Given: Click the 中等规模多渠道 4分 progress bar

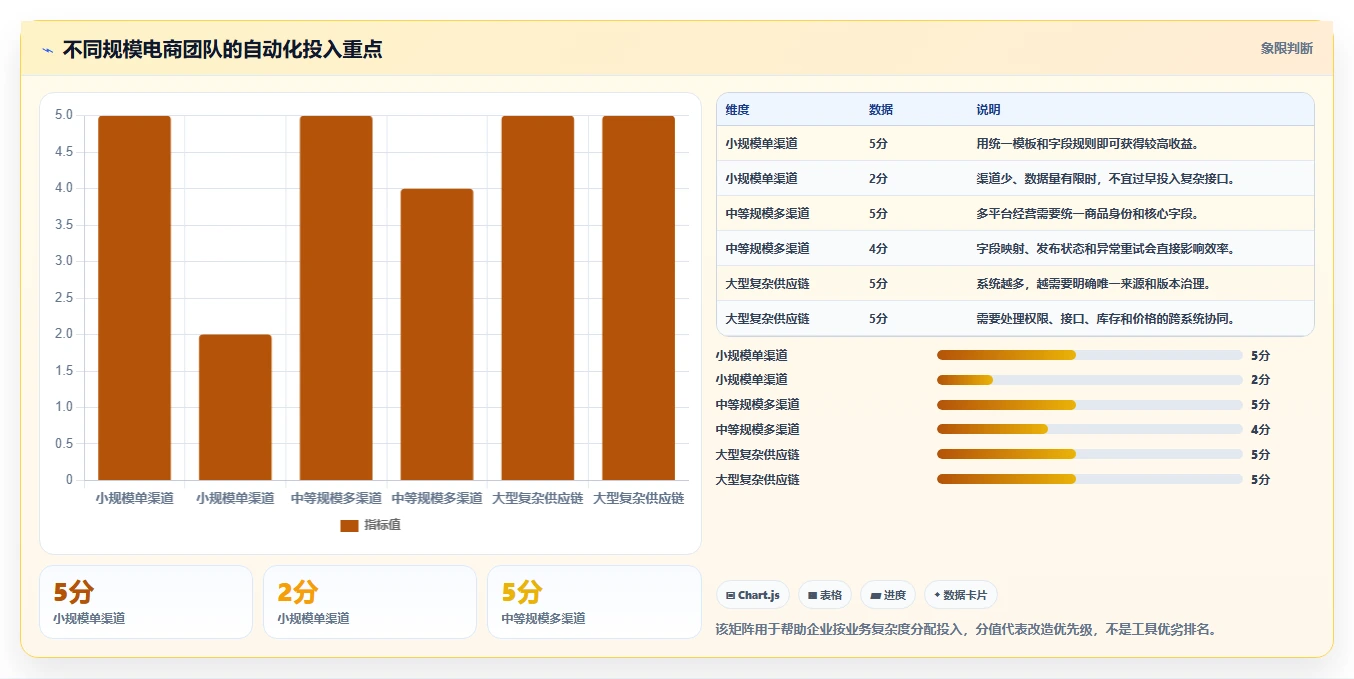Looking at the screenshot, I should 1089,429.
